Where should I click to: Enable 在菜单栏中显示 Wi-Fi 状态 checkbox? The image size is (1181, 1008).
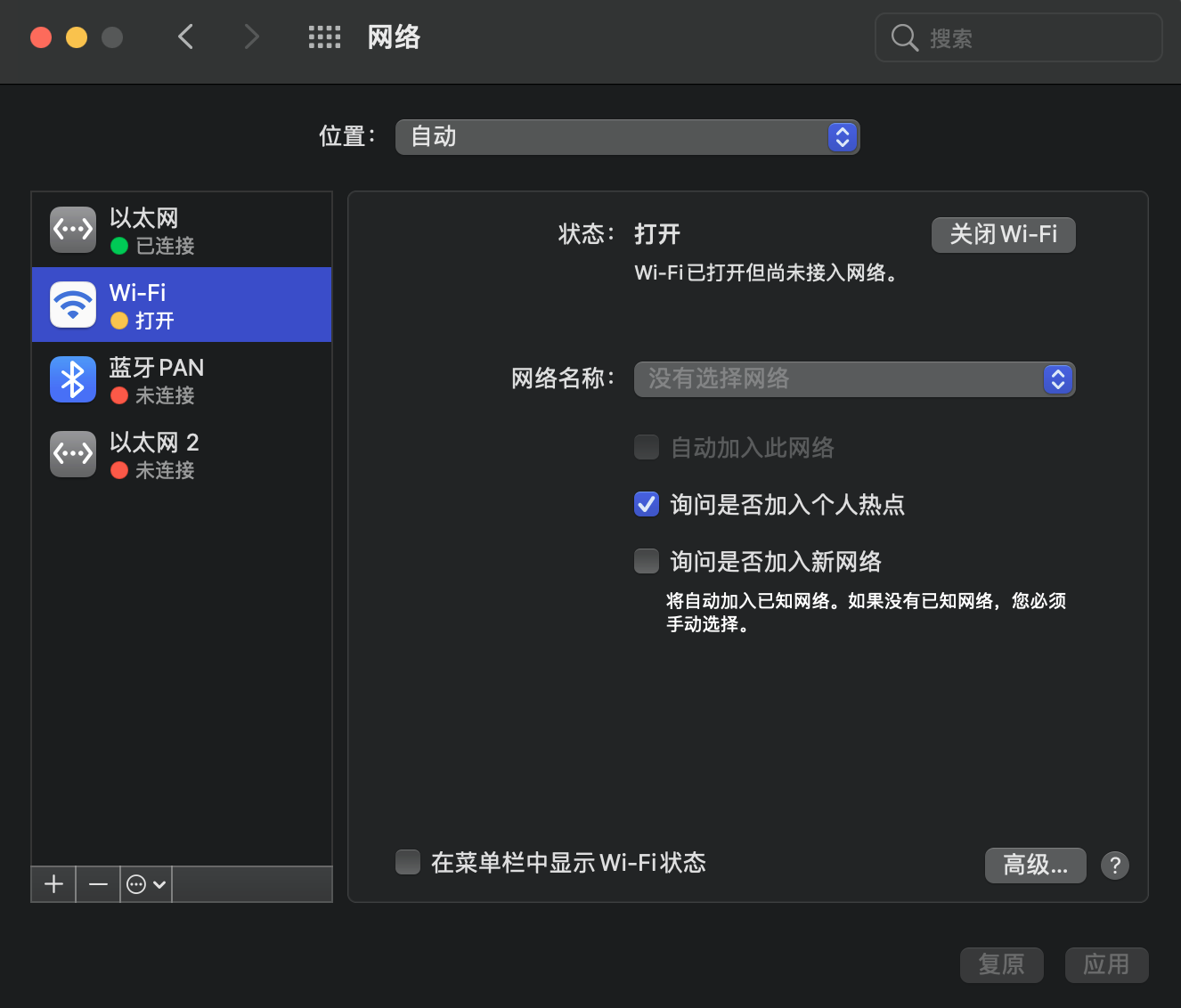[408, 862]
